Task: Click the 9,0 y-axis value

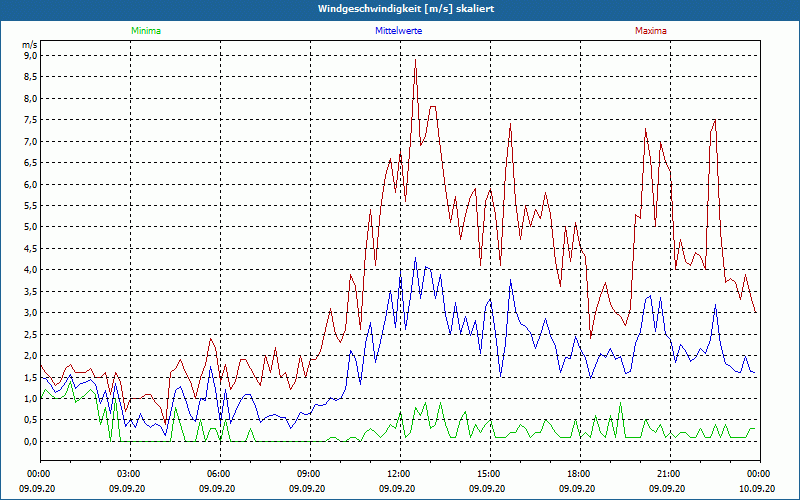Action: (31, 55)
